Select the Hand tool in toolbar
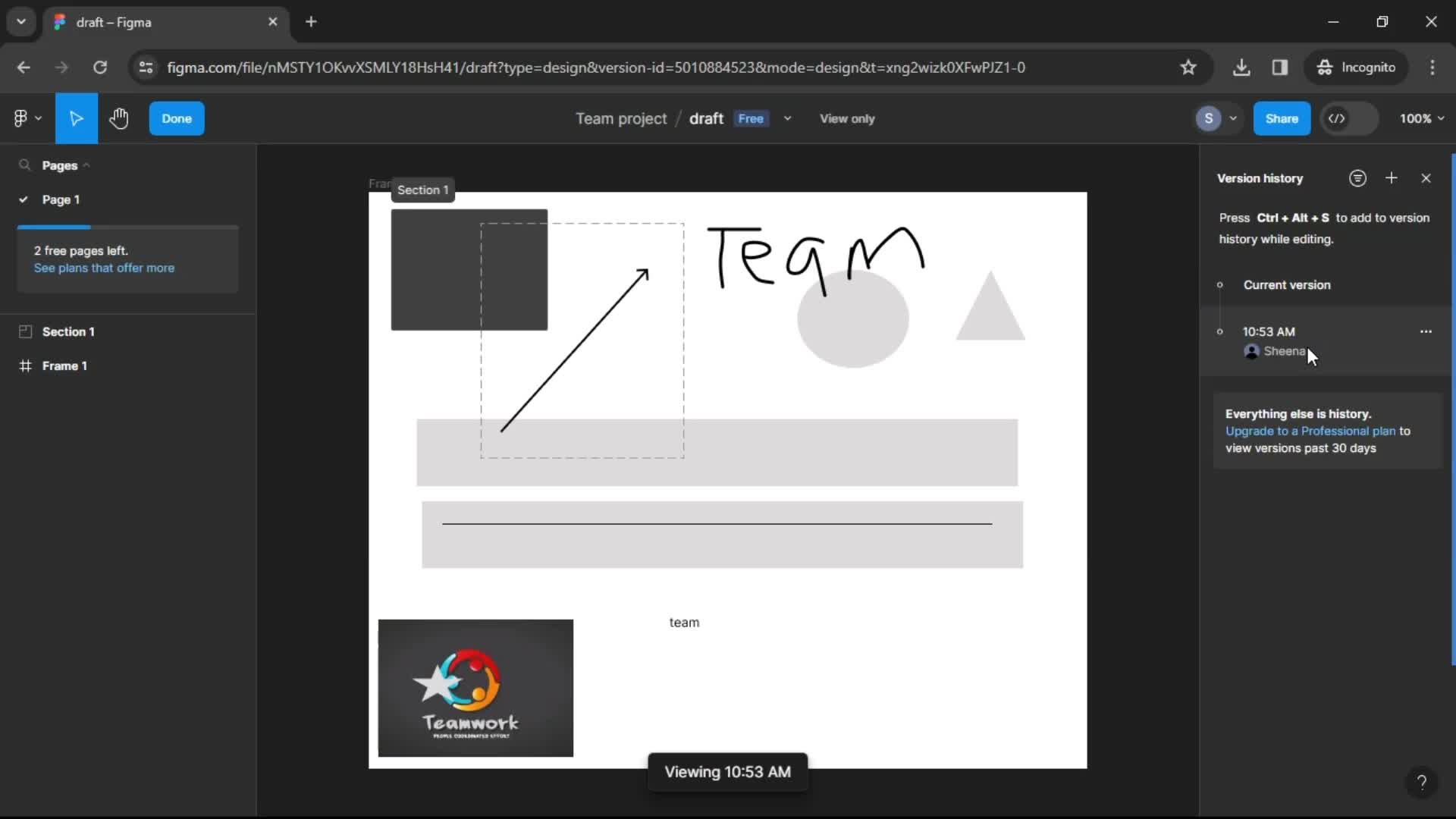This screenshot has height=819, width=1456. click(120, 118)
